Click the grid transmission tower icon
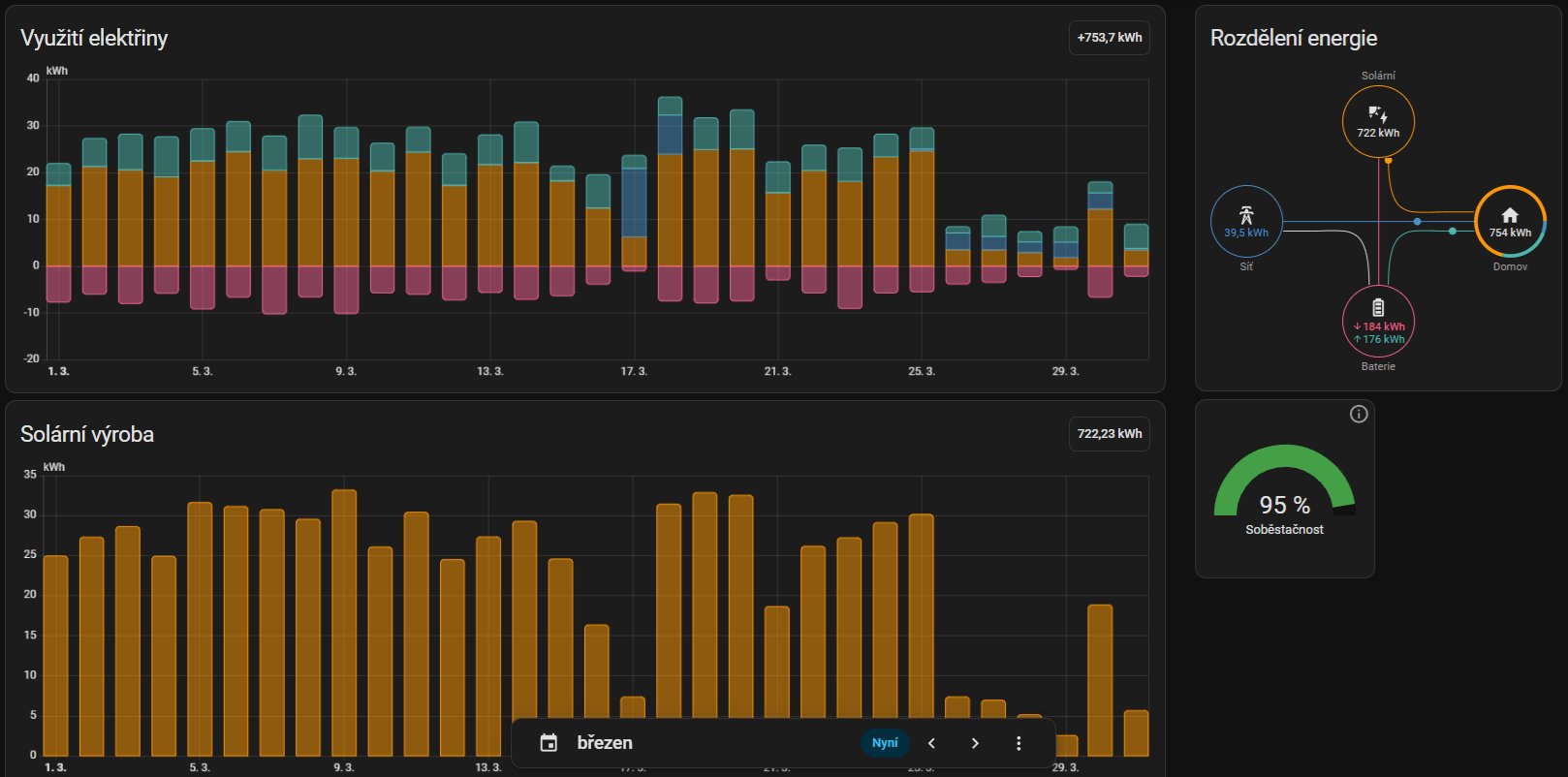The height and width of the screenshot is (777, 1568). point(1246,215)
